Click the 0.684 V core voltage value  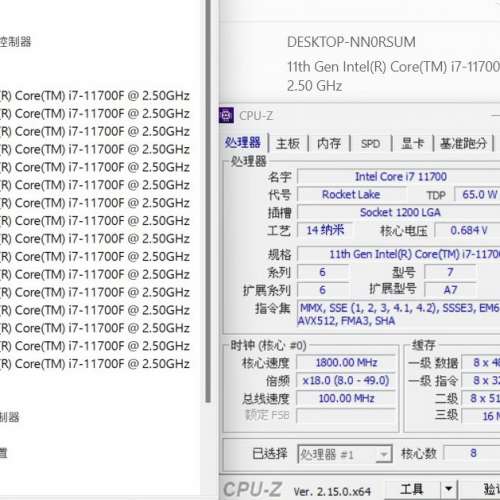pyautogui.click(x=468, y=230)
